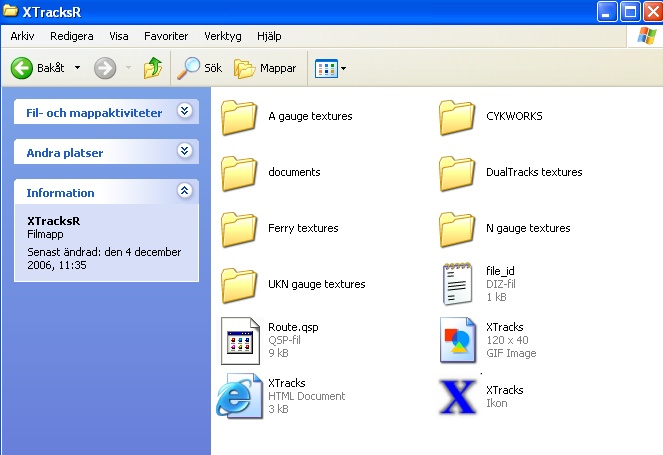Open the Redigera menu
The height and width of the screenshot is (455, 663).
[72, 36]
